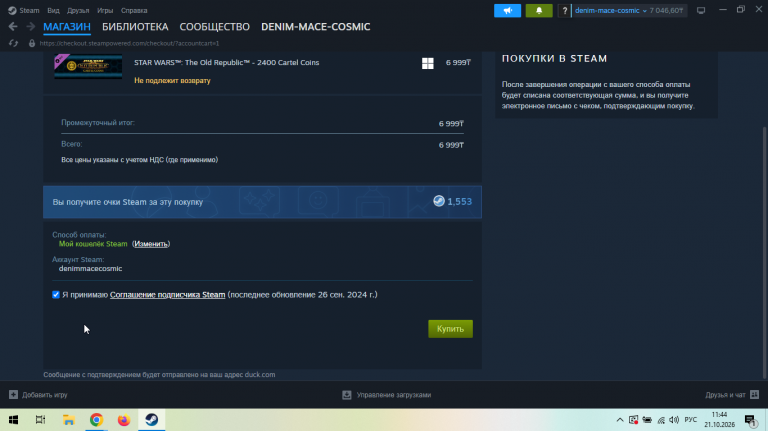Image resolution: width=768 pixels, height=431 pixels.
Task: Open the Игры menu
Action: click(105, 10)
